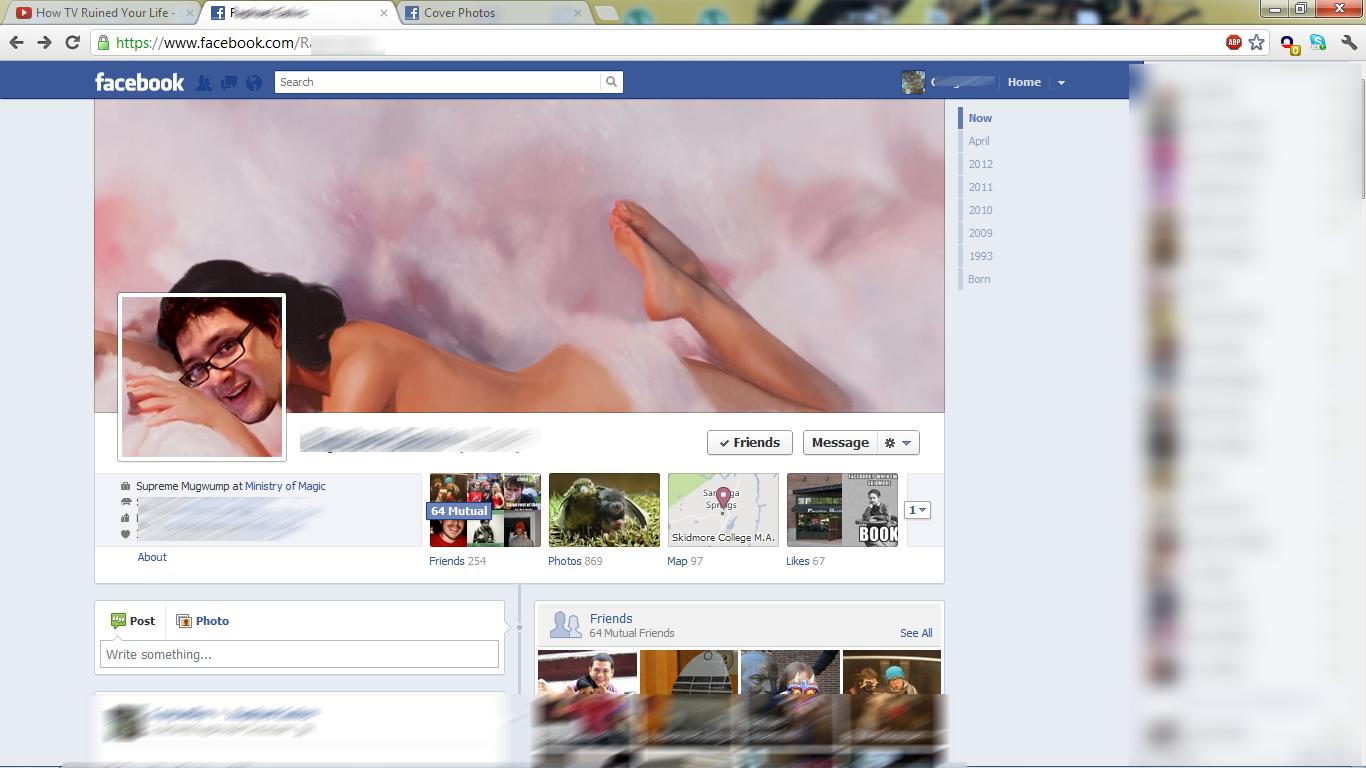Image resolution: width=1366 pixels, height=768 pixels.
Task: Go to Home in the blue bar
Action: coord(1024,82)
